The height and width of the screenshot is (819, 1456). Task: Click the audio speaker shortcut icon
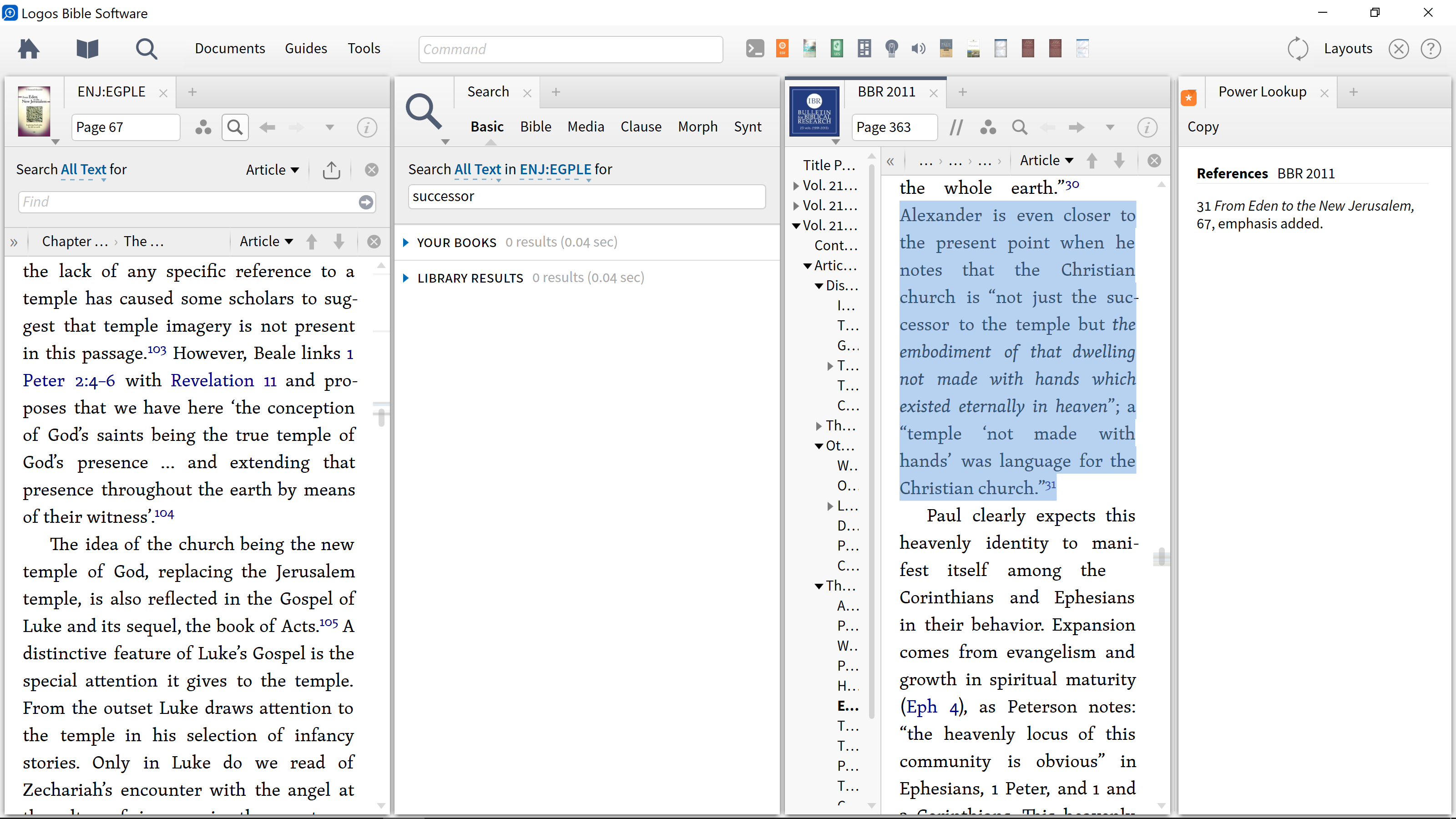tap(919, 49)
